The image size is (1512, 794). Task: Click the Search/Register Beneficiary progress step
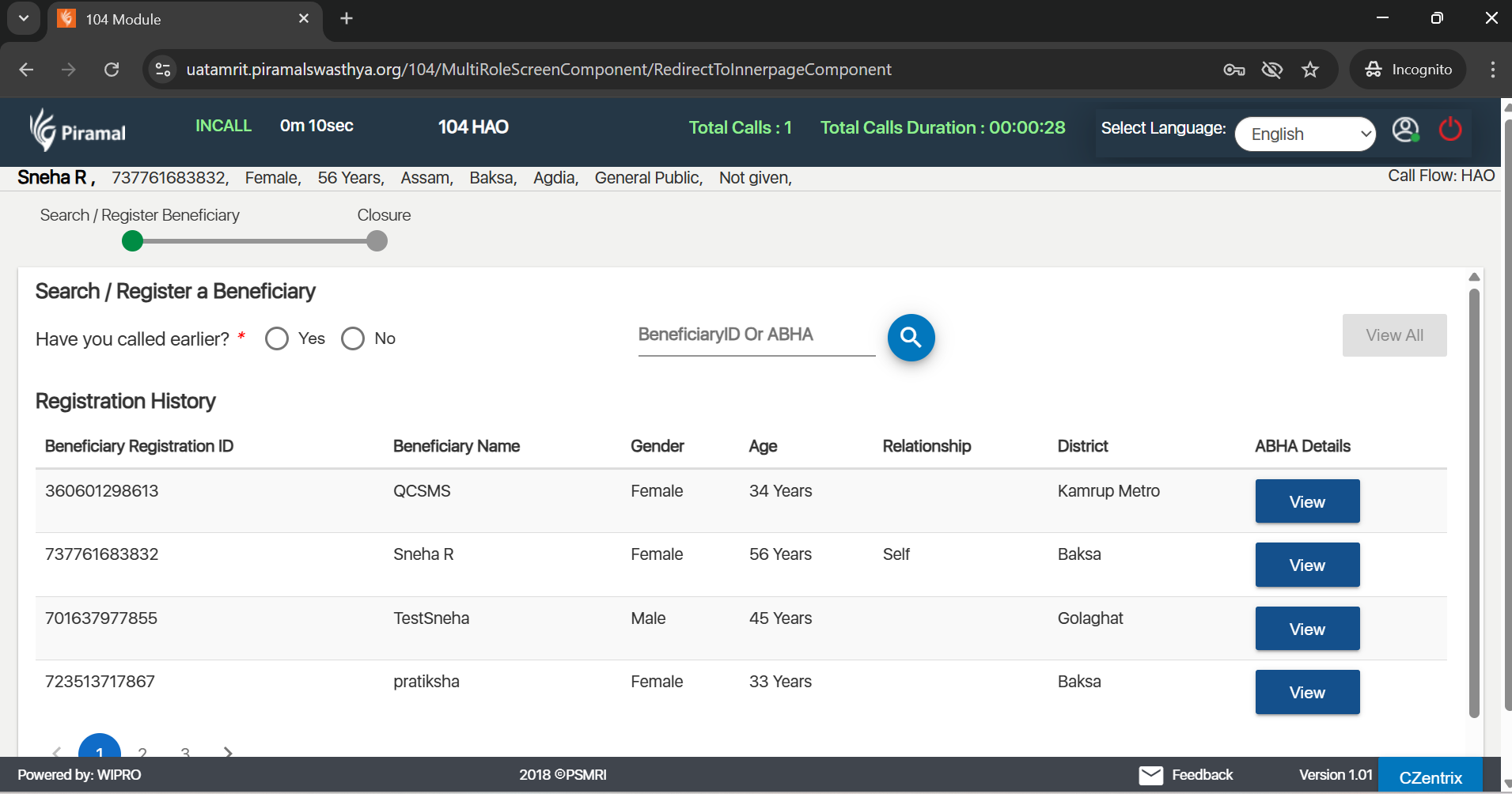click(x=133, y=241)
